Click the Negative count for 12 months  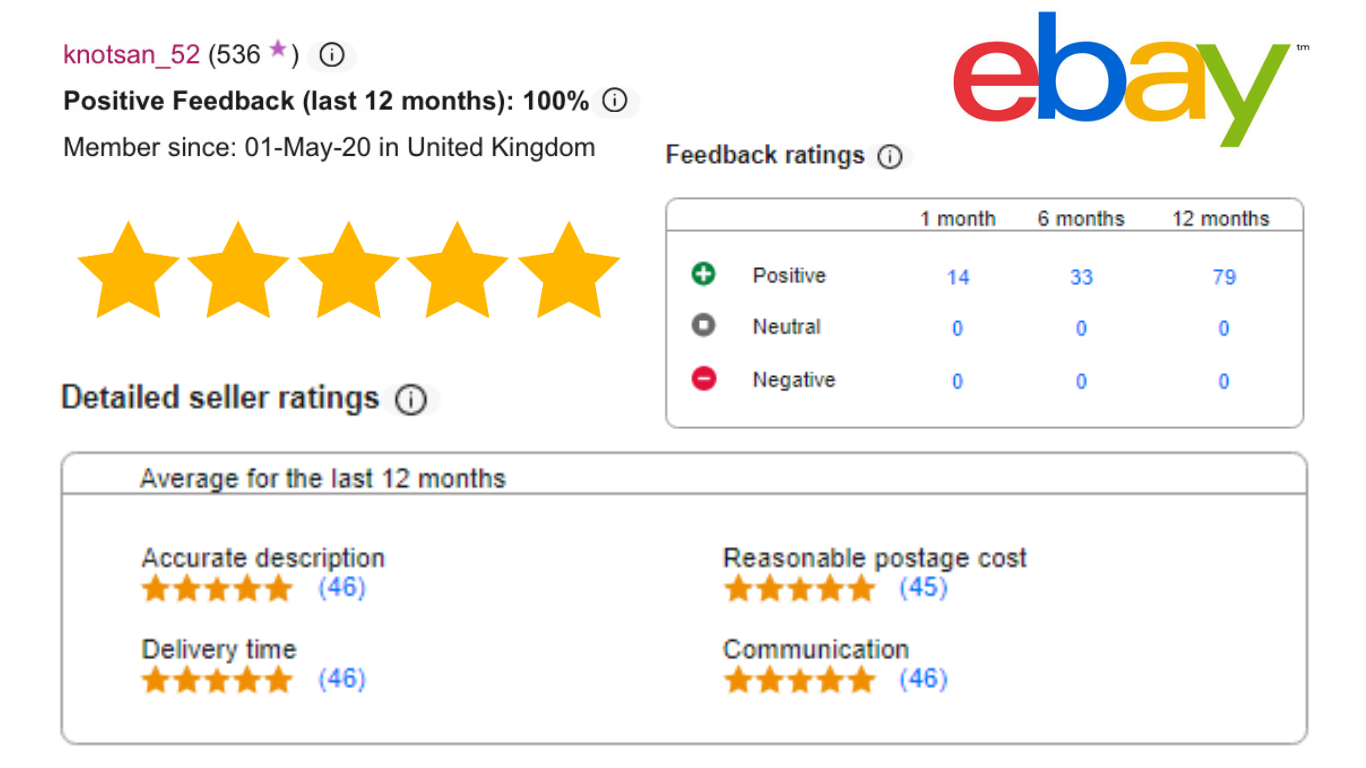1224,381
